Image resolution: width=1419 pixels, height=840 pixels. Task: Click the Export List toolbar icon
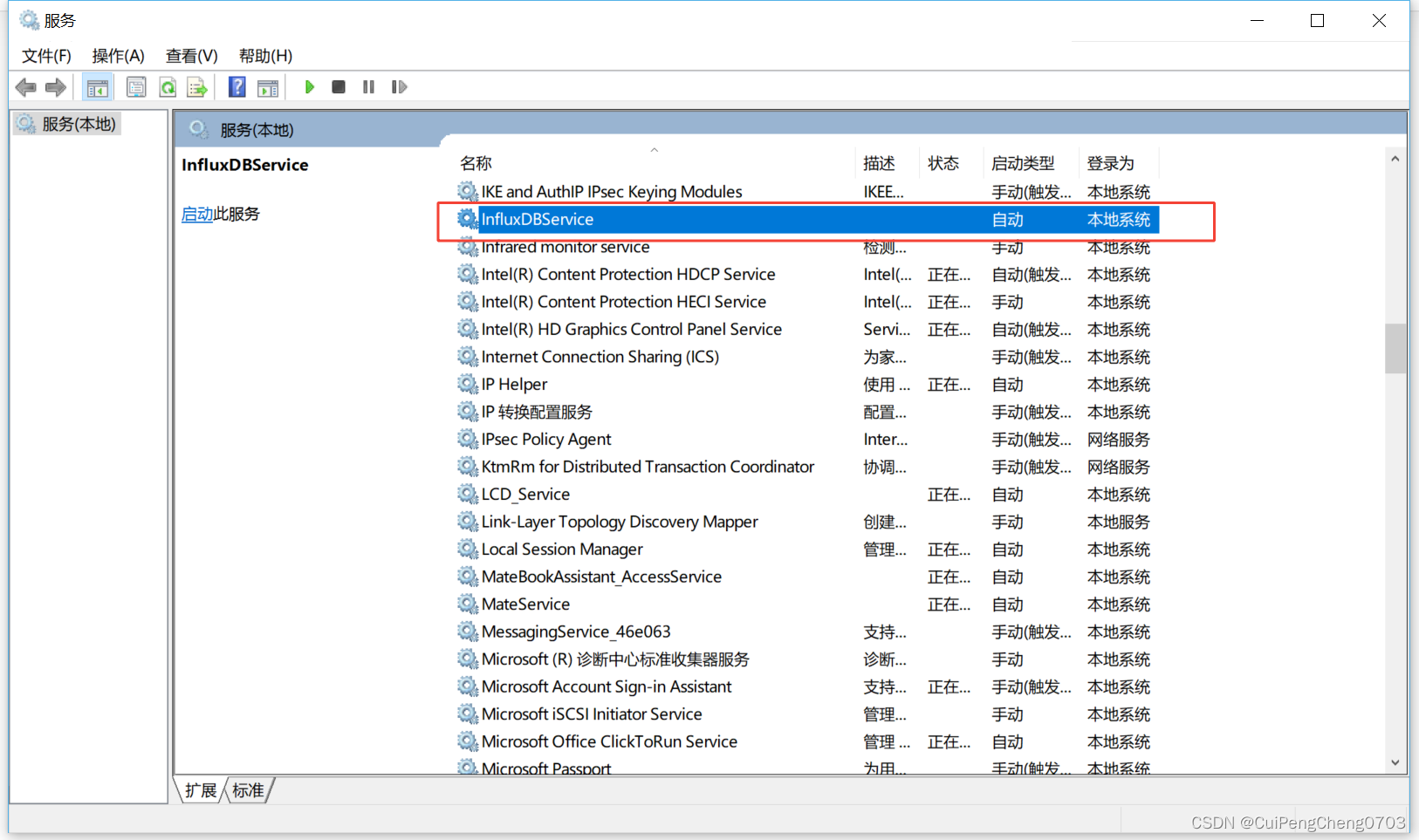click(197, 87)
